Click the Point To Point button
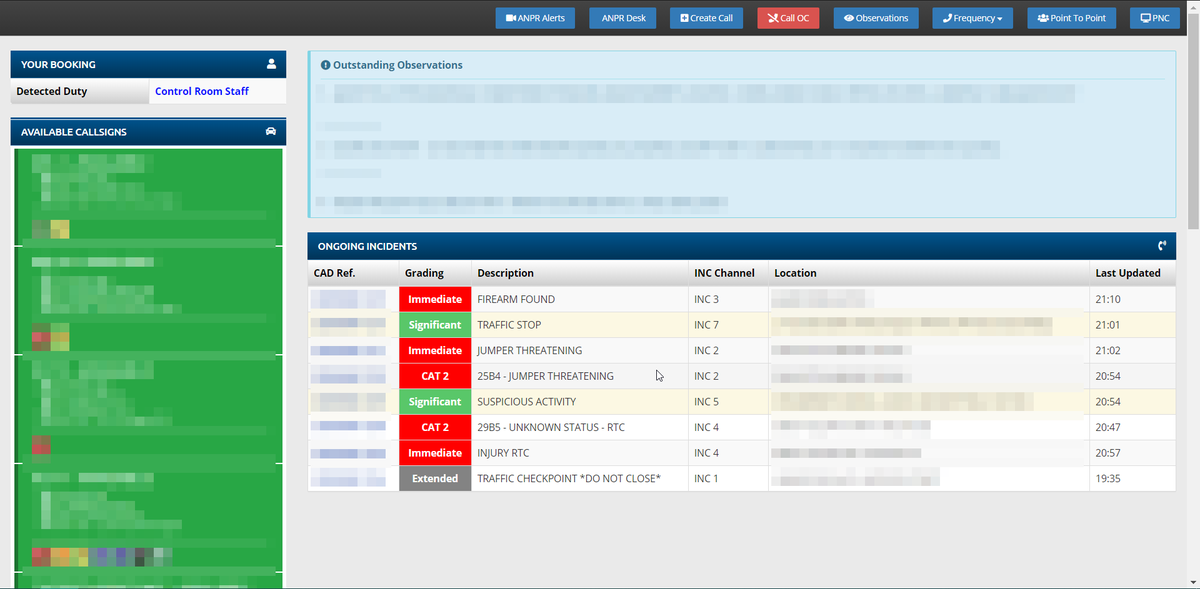This screenshot has width=1200, height=589. 1071,18
